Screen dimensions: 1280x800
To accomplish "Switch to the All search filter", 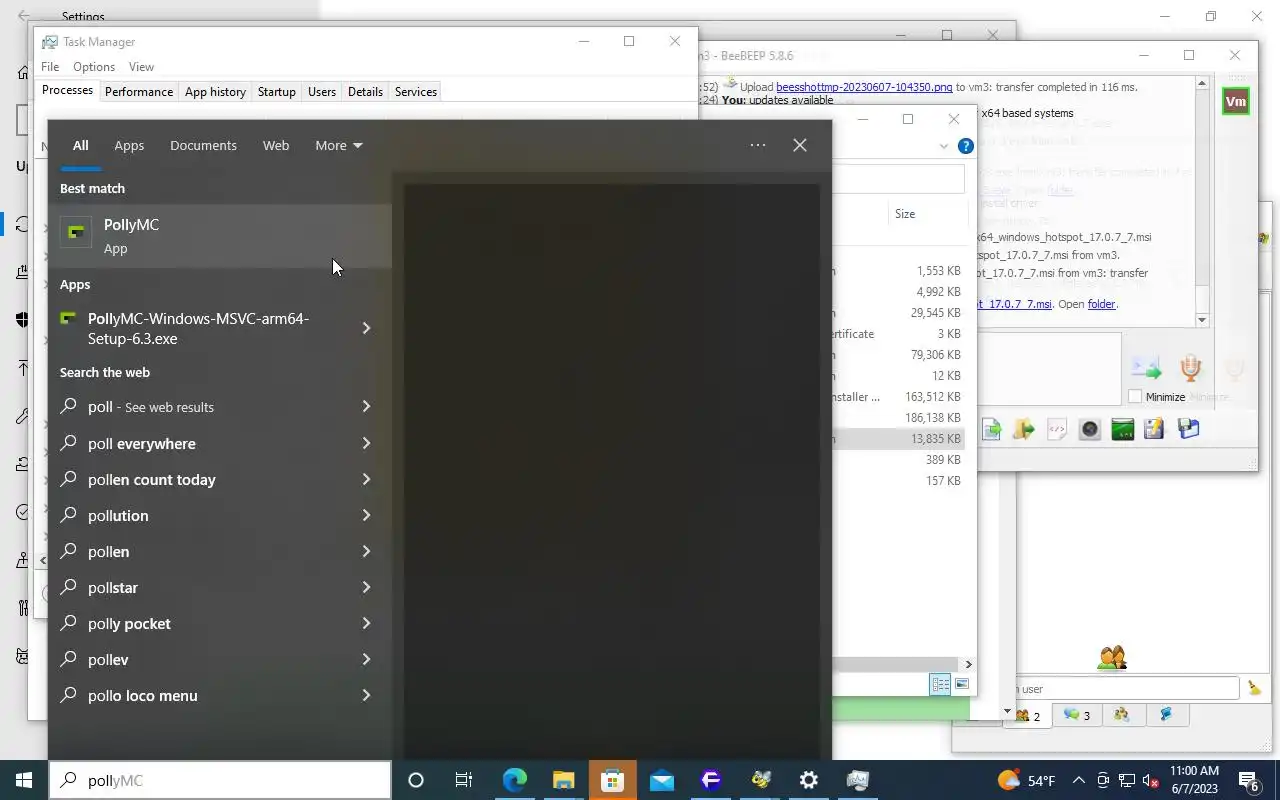I will click(80, 145).
